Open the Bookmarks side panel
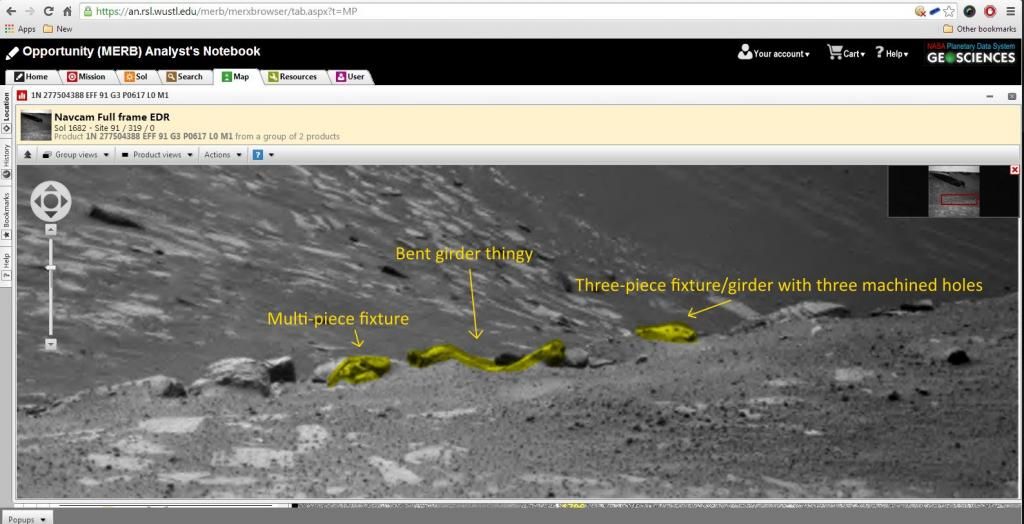Viewport: 1024px width, 524px height. pos(6,213)
